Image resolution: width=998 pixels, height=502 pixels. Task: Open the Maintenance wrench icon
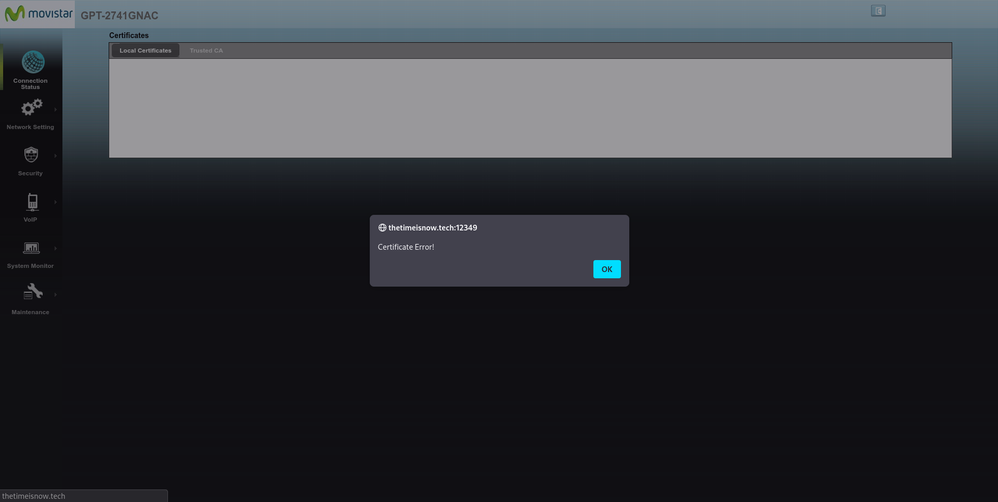[33, 292]
